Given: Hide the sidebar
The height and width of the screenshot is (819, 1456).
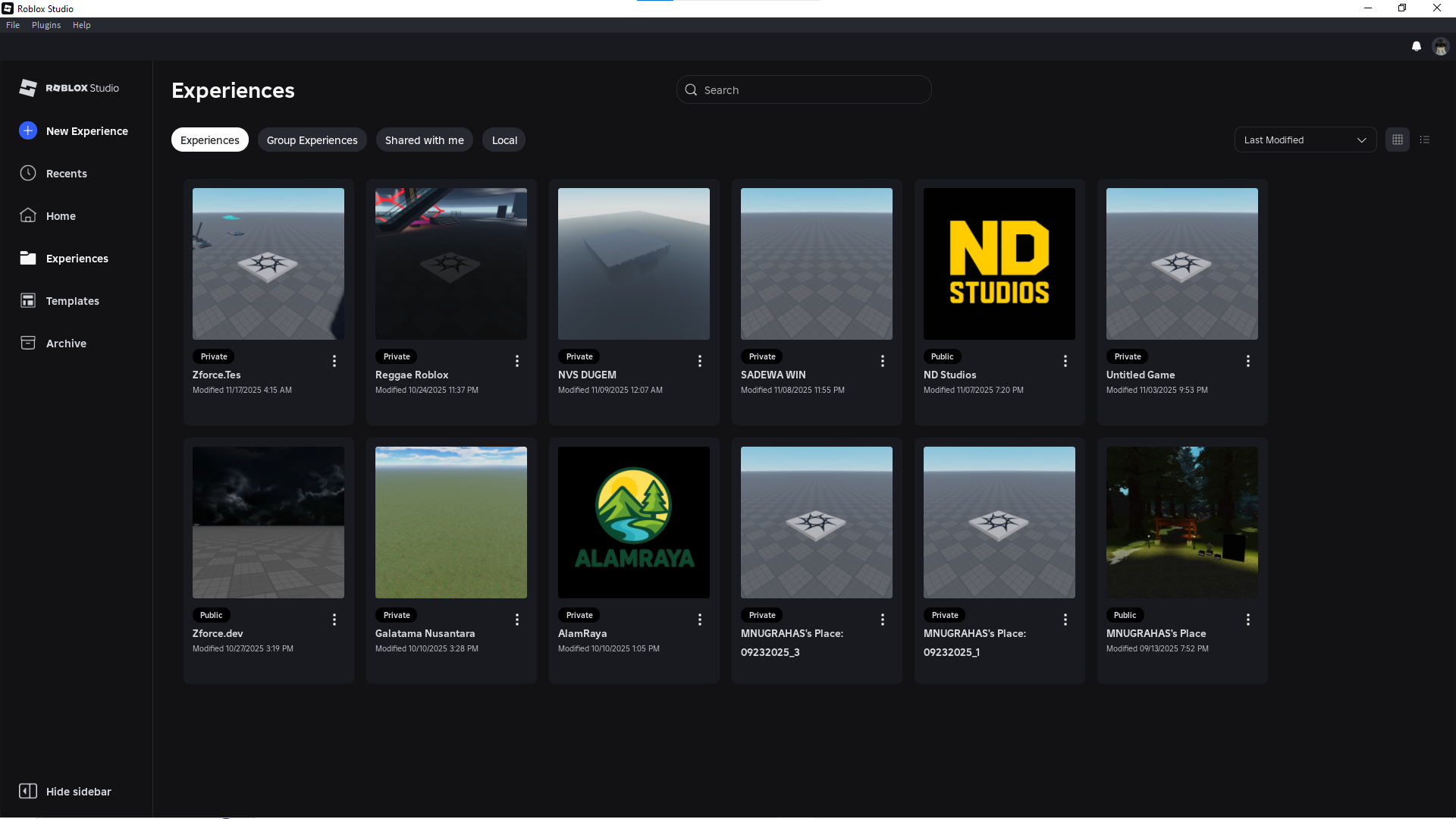Looking at the screenshot, I should 64,790.
